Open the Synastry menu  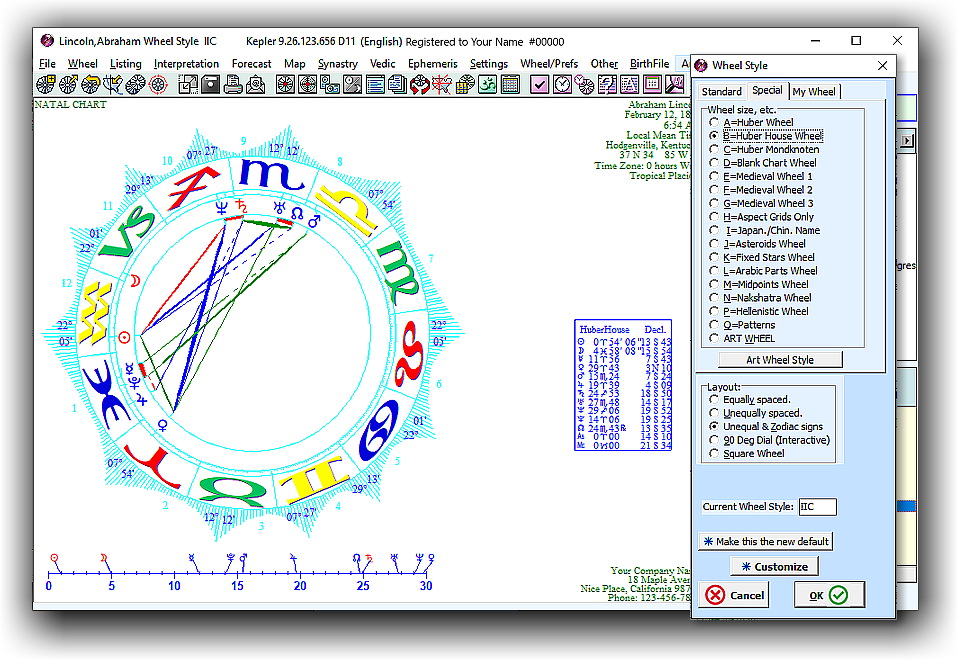(x=338, y=64)
